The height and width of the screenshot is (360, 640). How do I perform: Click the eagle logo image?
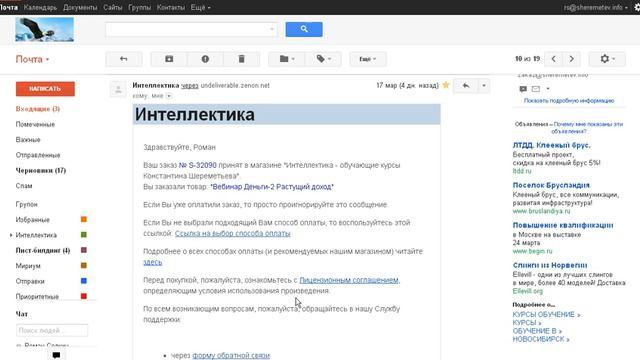point(44,29)
